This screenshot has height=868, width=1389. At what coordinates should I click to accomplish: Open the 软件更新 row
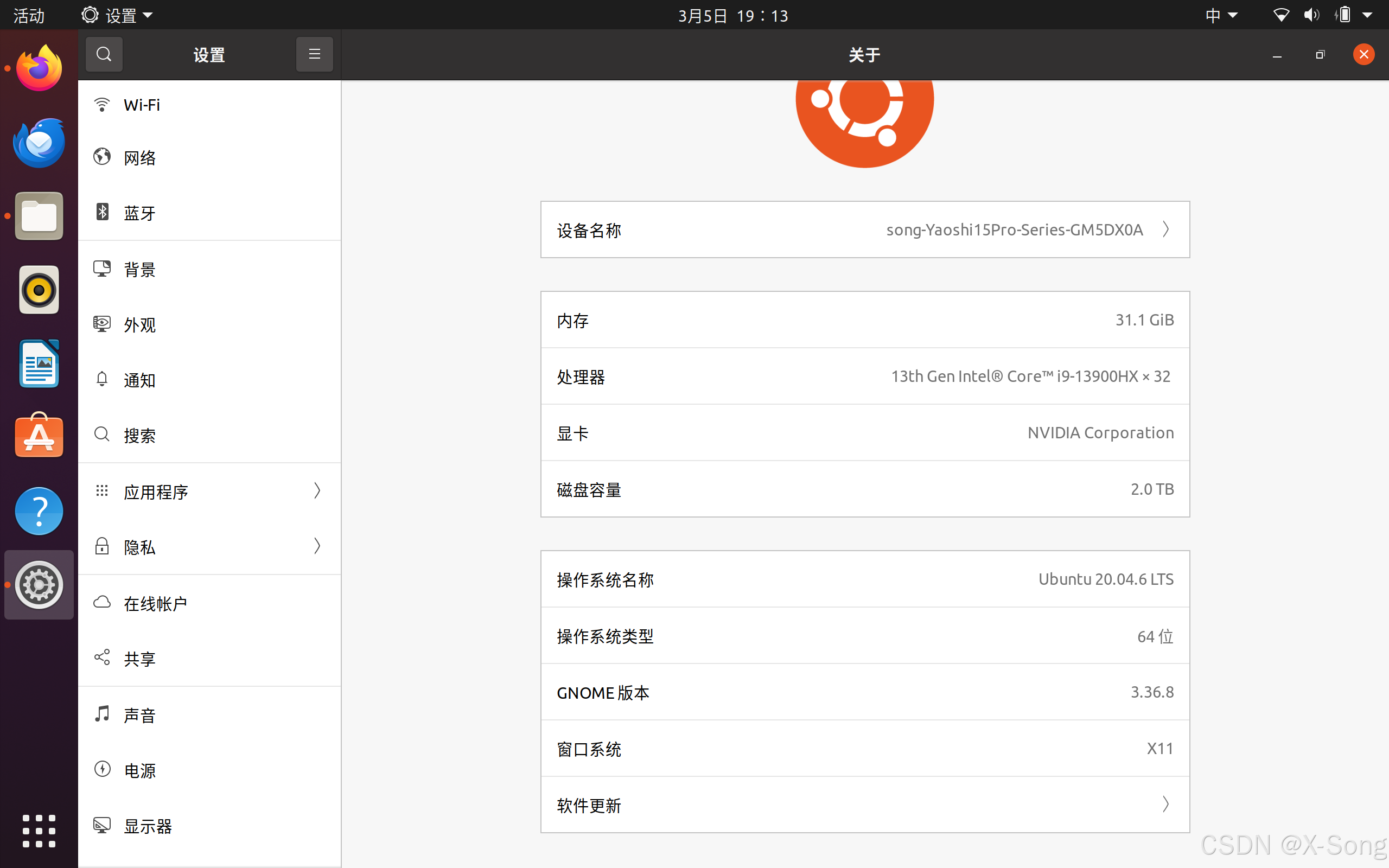[x=865, y=805]
